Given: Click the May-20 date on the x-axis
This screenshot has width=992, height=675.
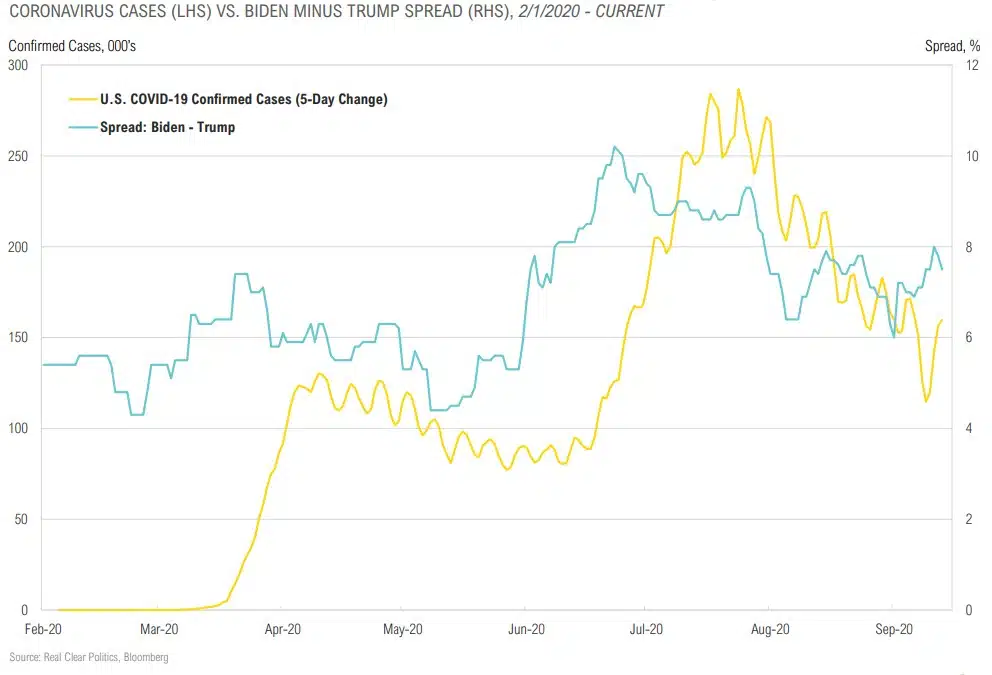Looking at the screenshot, I should pyautogui.click(x=400, y=630).
